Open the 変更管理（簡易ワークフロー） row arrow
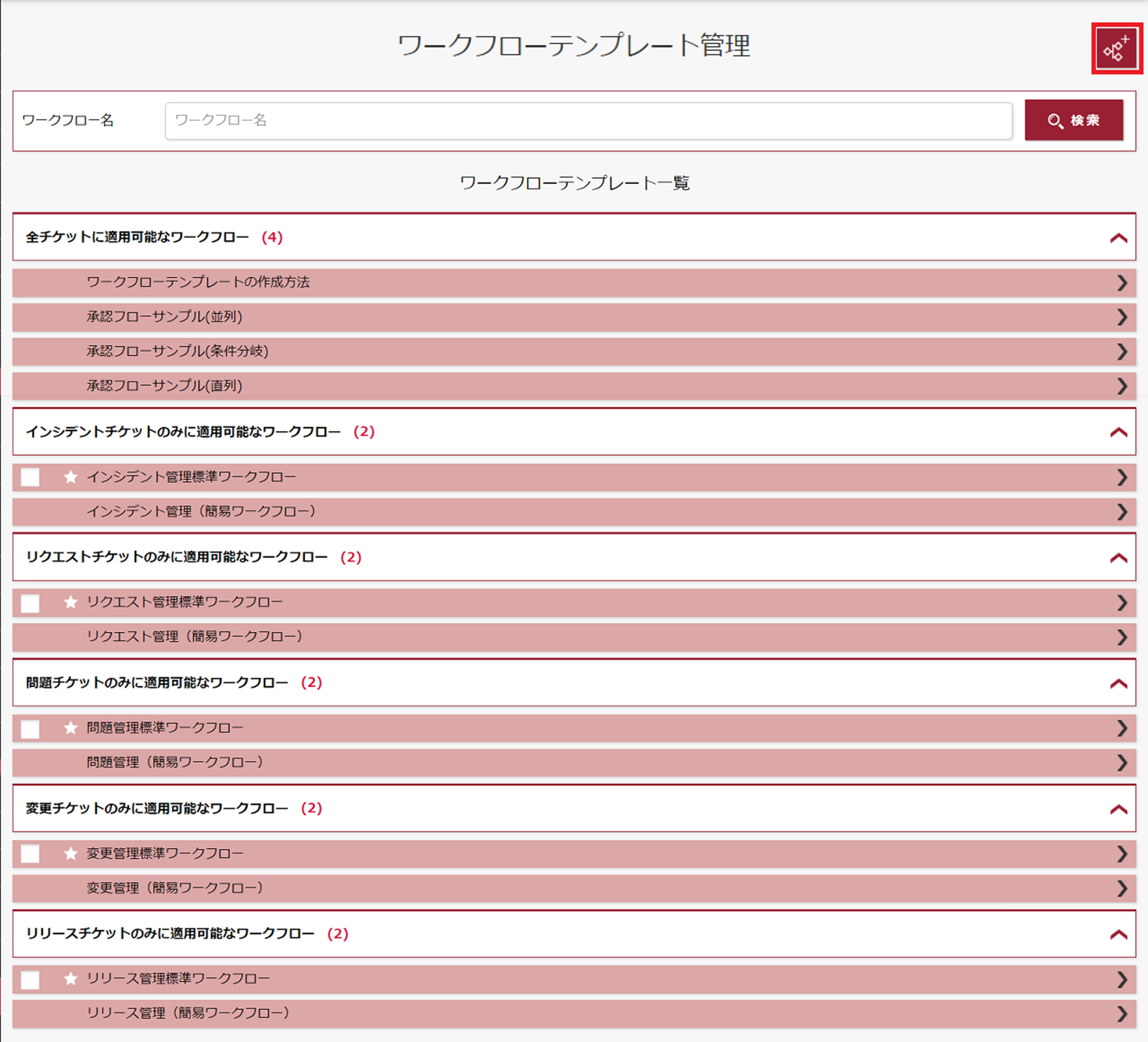Screen dimensions: 1148x1042 click(1122, 888)
